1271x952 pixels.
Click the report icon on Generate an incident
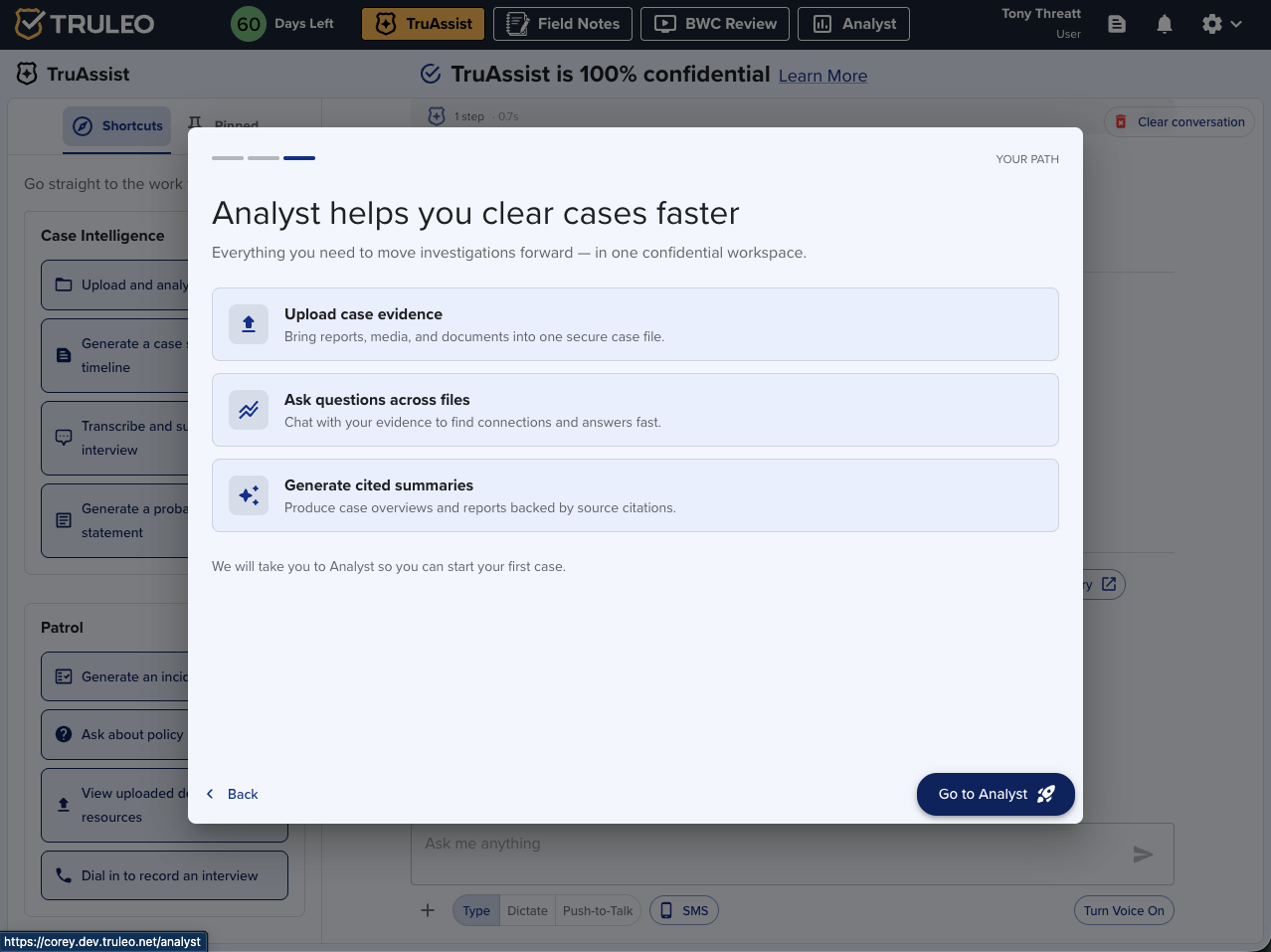(64, 676)
